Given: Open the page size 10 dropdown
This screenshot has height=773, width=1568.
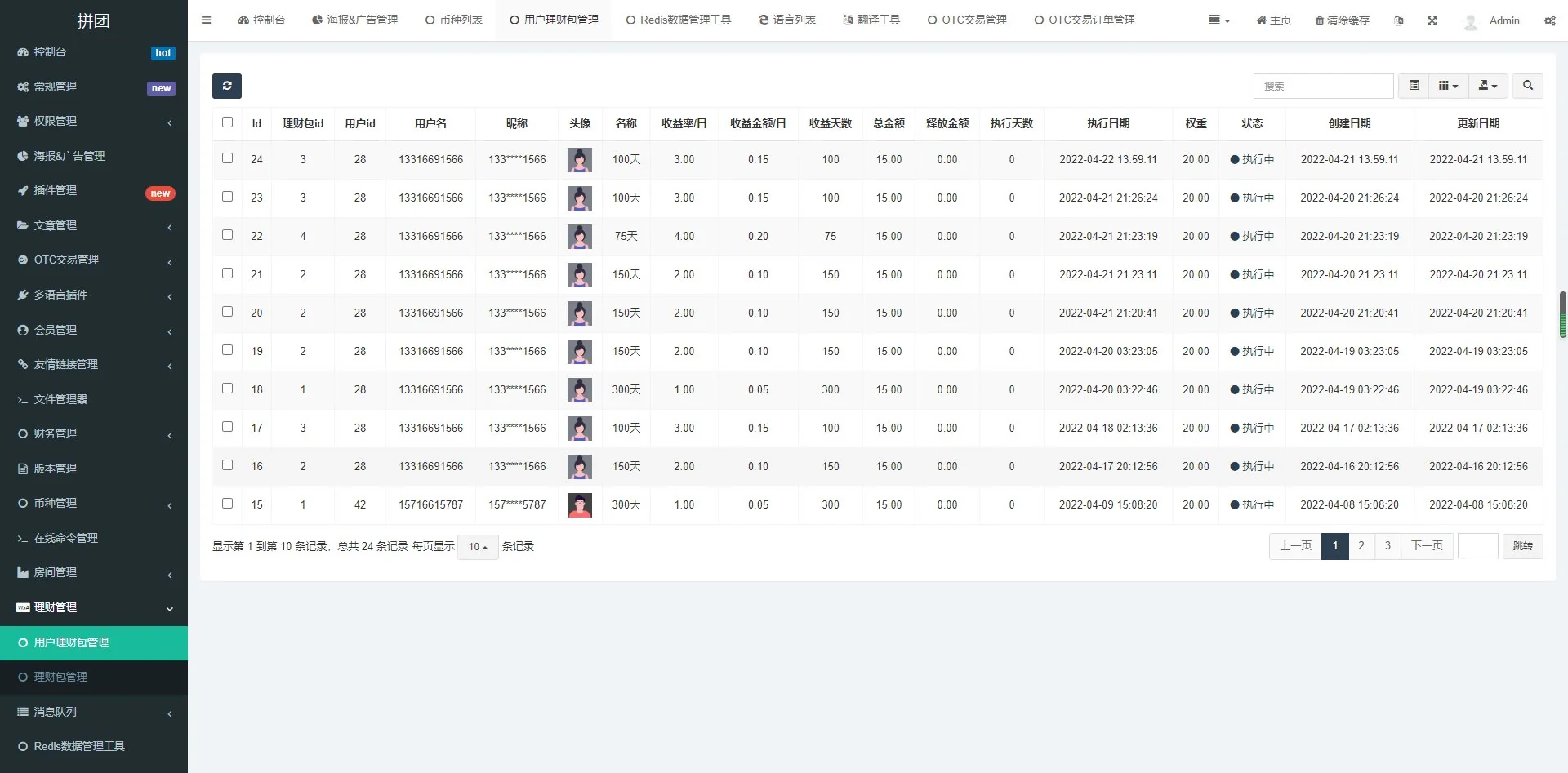Looking at the screenshot, I should coord(478,547).
